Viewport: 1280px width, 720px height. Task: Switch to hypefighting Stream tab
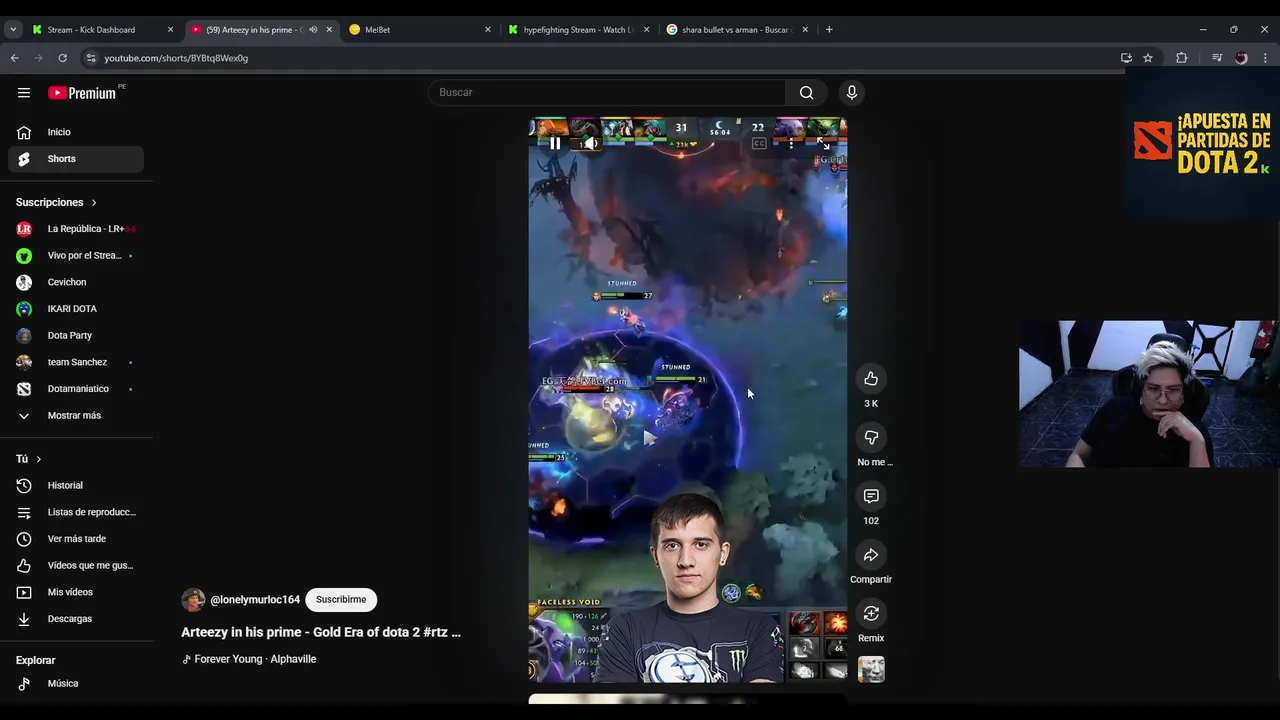point(578,30)
